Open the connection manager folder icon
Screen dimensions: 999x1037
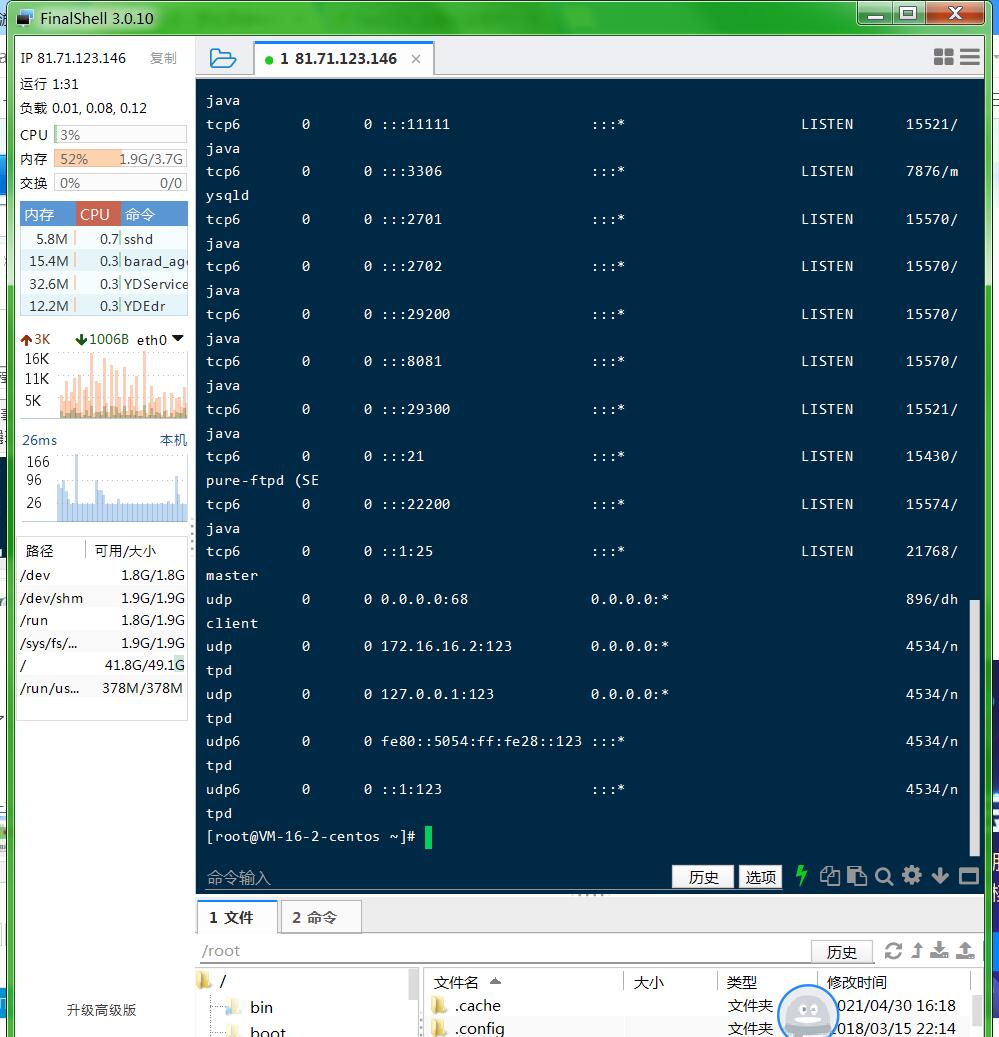coord(223,58)
